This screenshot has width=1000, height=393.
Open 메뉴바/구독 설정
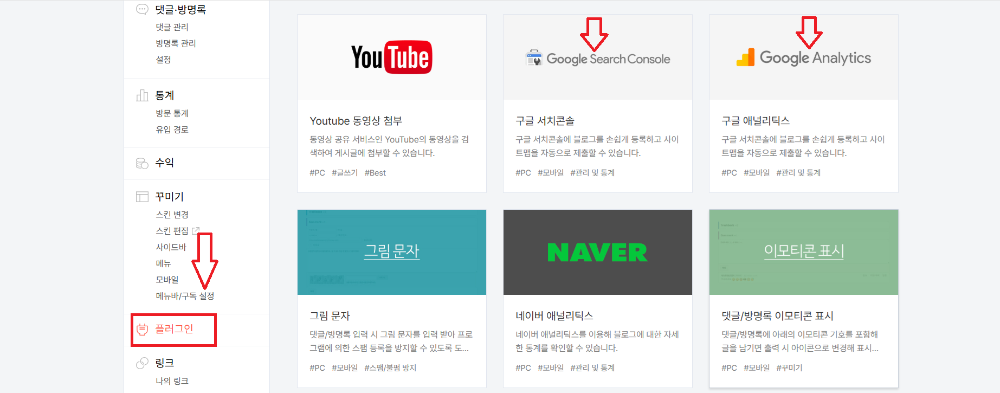[x=185, y=296]
